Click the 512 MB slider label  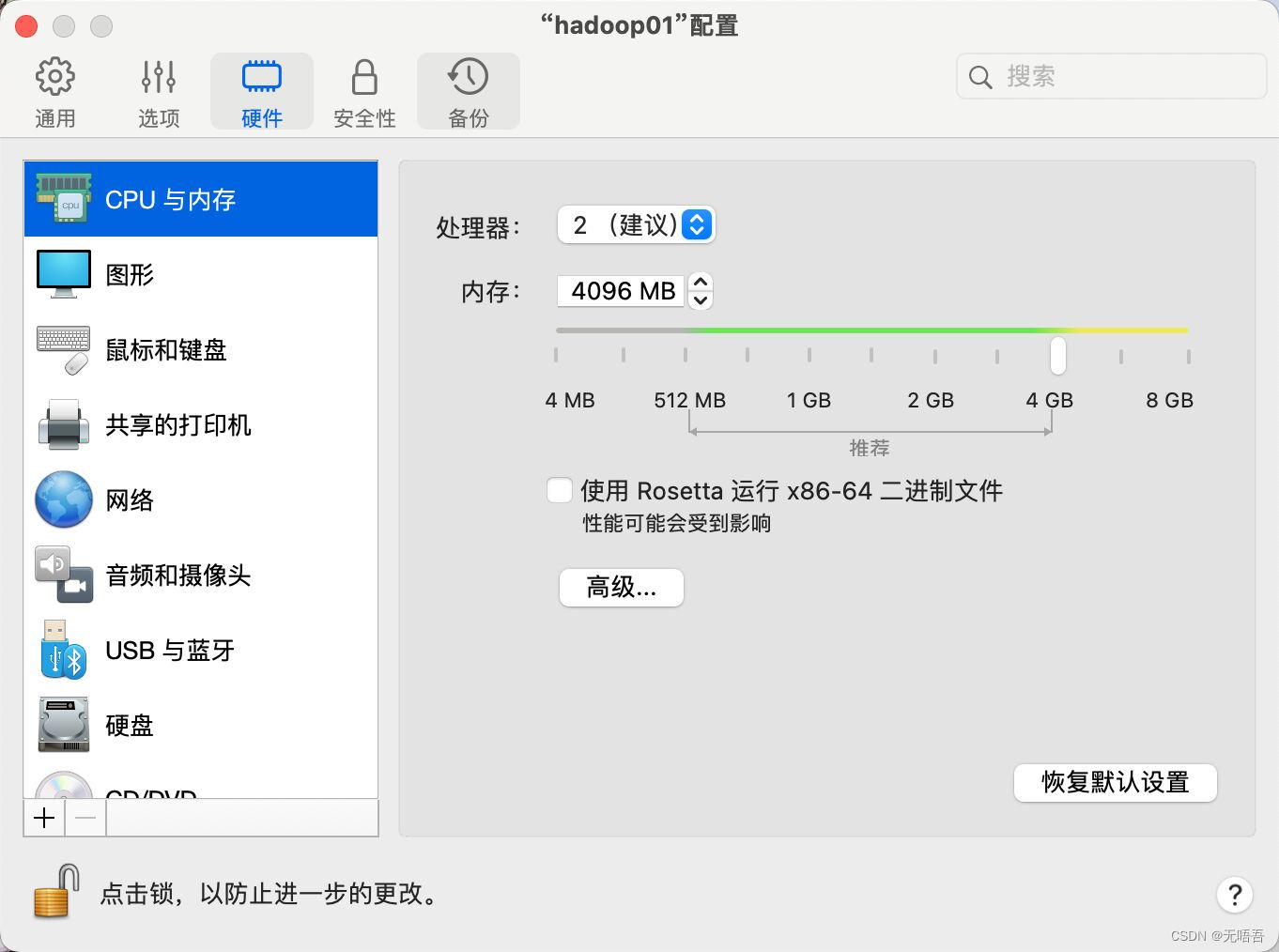click(x=690, y=400)
